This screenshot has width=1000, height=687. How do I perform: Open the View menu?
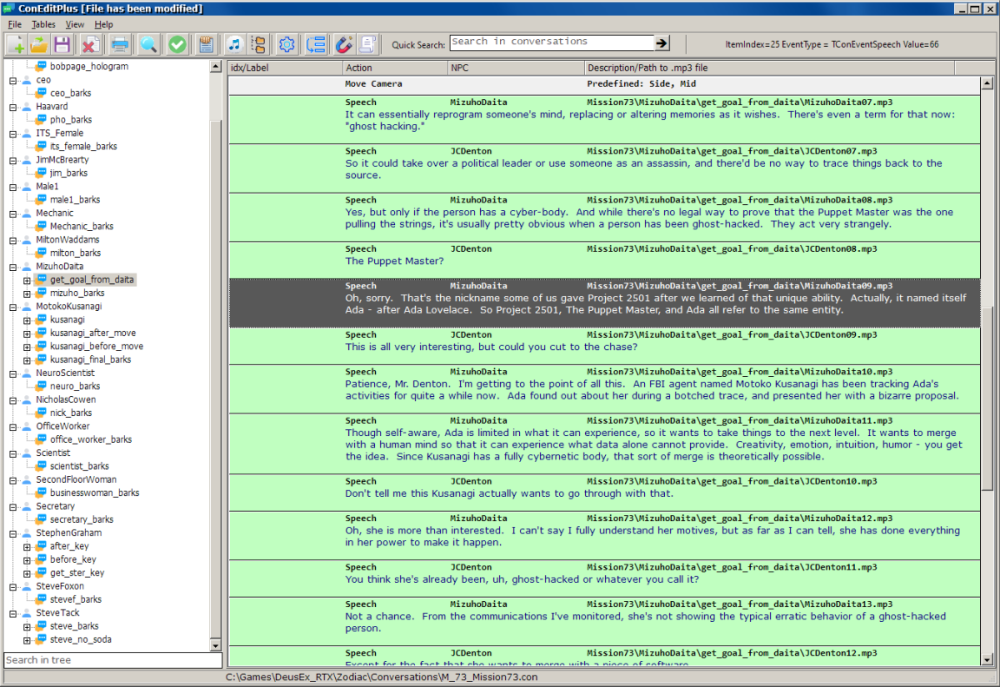point(75,24)
